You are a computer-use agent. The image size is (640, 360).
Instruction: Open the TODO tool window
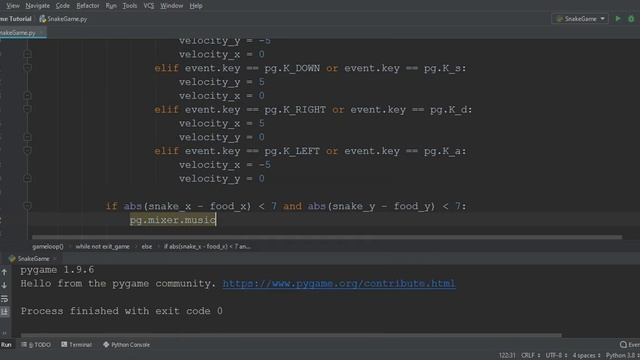[x=36, y=344]
